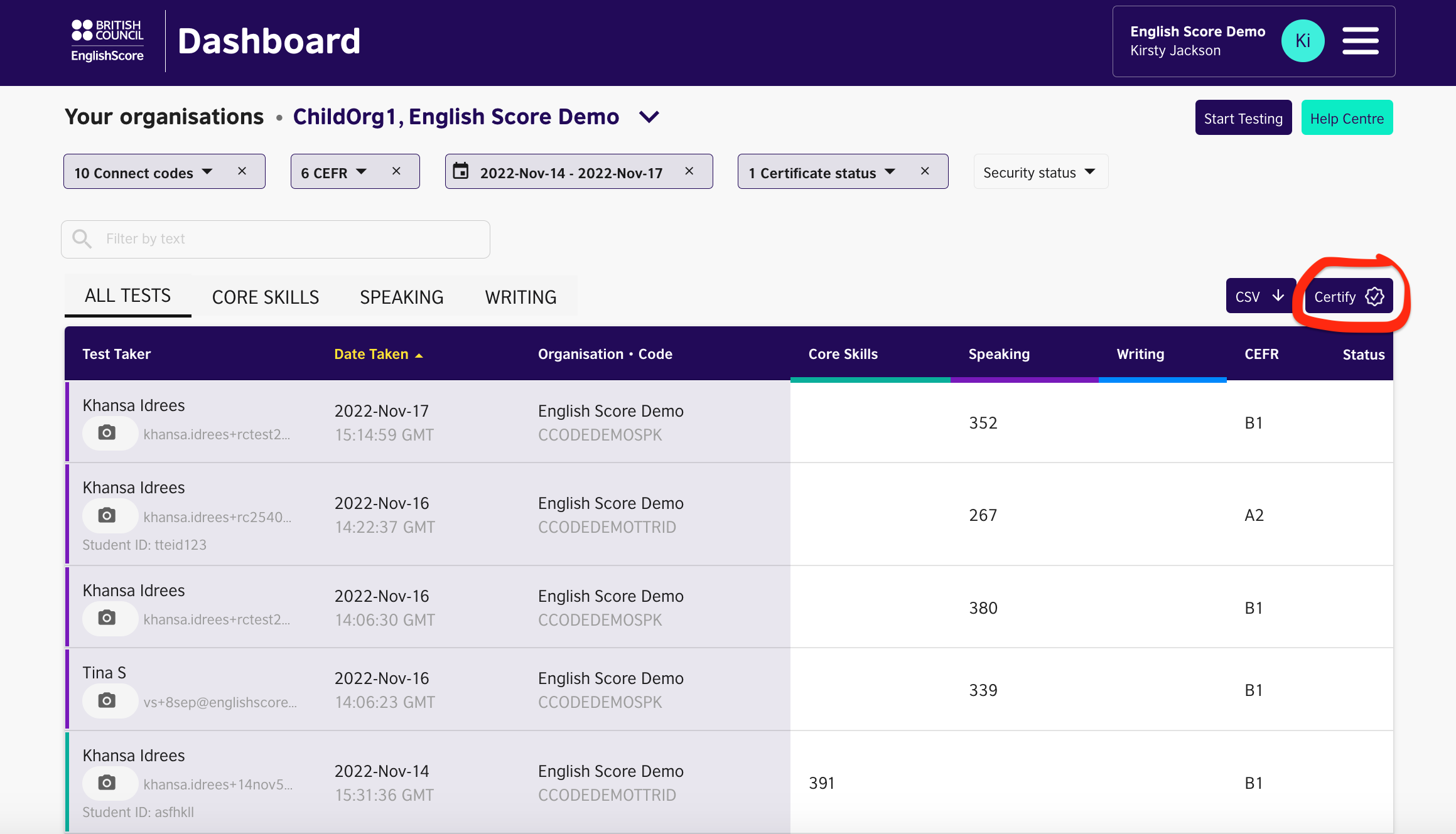Click date 2022-Nov-17 in first row
The width and height of the screenshot is (1456, 834).
click(382, 411)
